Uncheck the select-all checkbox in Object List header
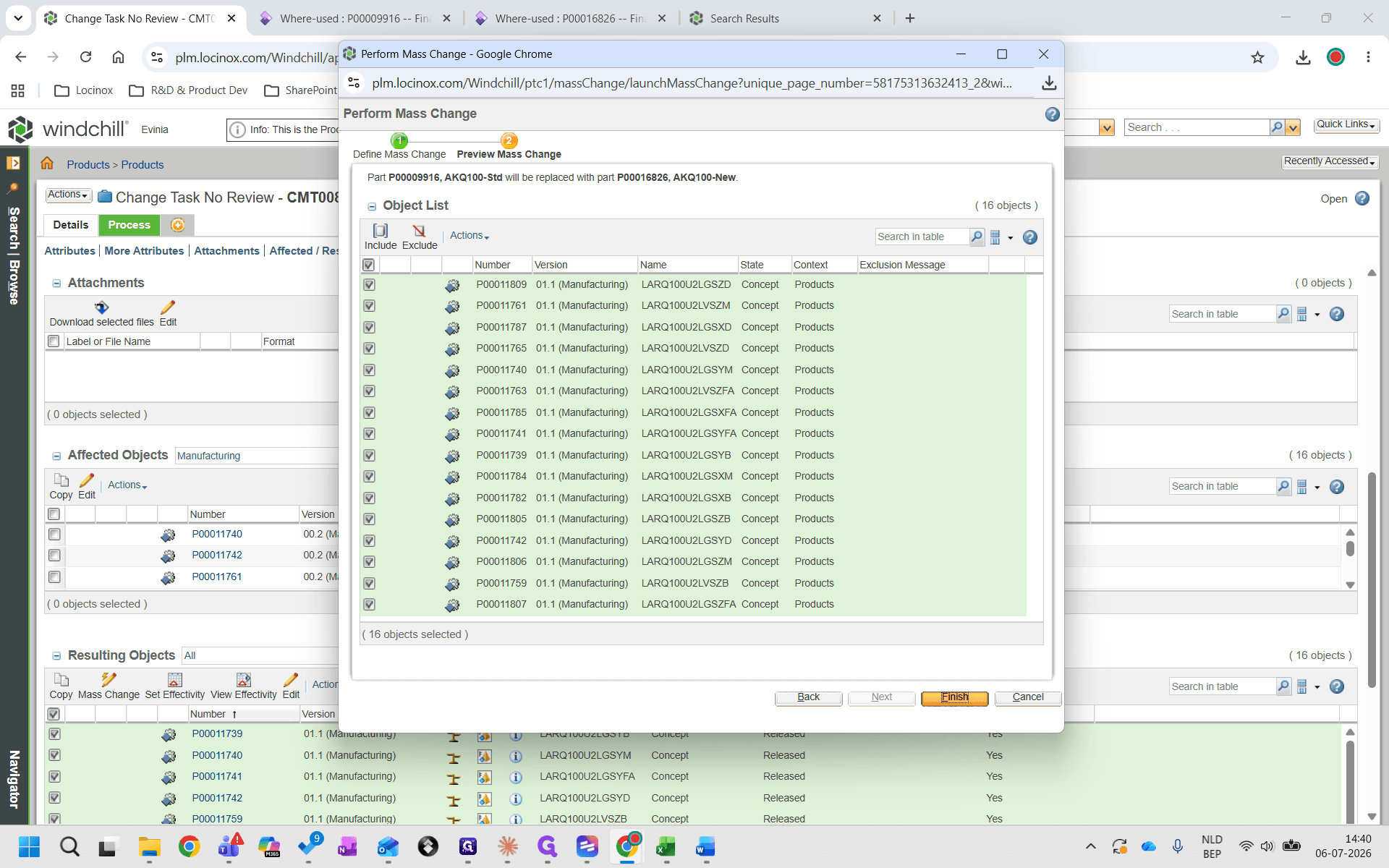The image size is (1389, 868). click(x=368, y=265)
